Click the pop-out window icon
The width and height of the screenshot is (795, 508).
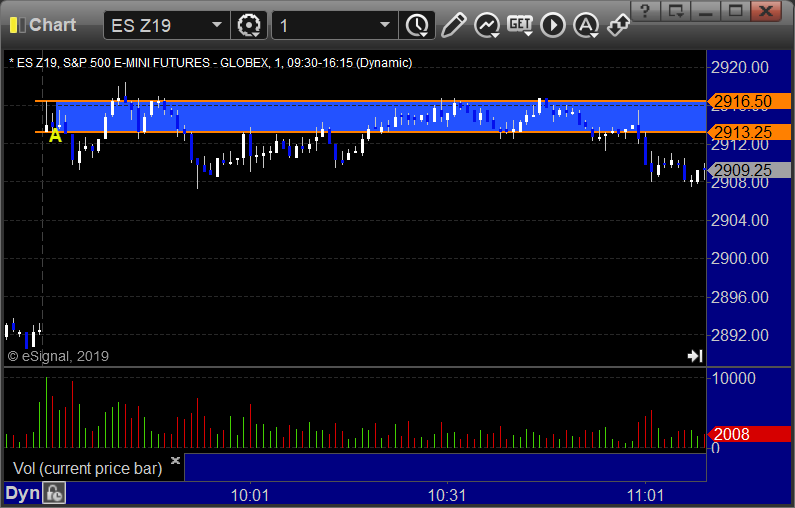click(675, 11)
